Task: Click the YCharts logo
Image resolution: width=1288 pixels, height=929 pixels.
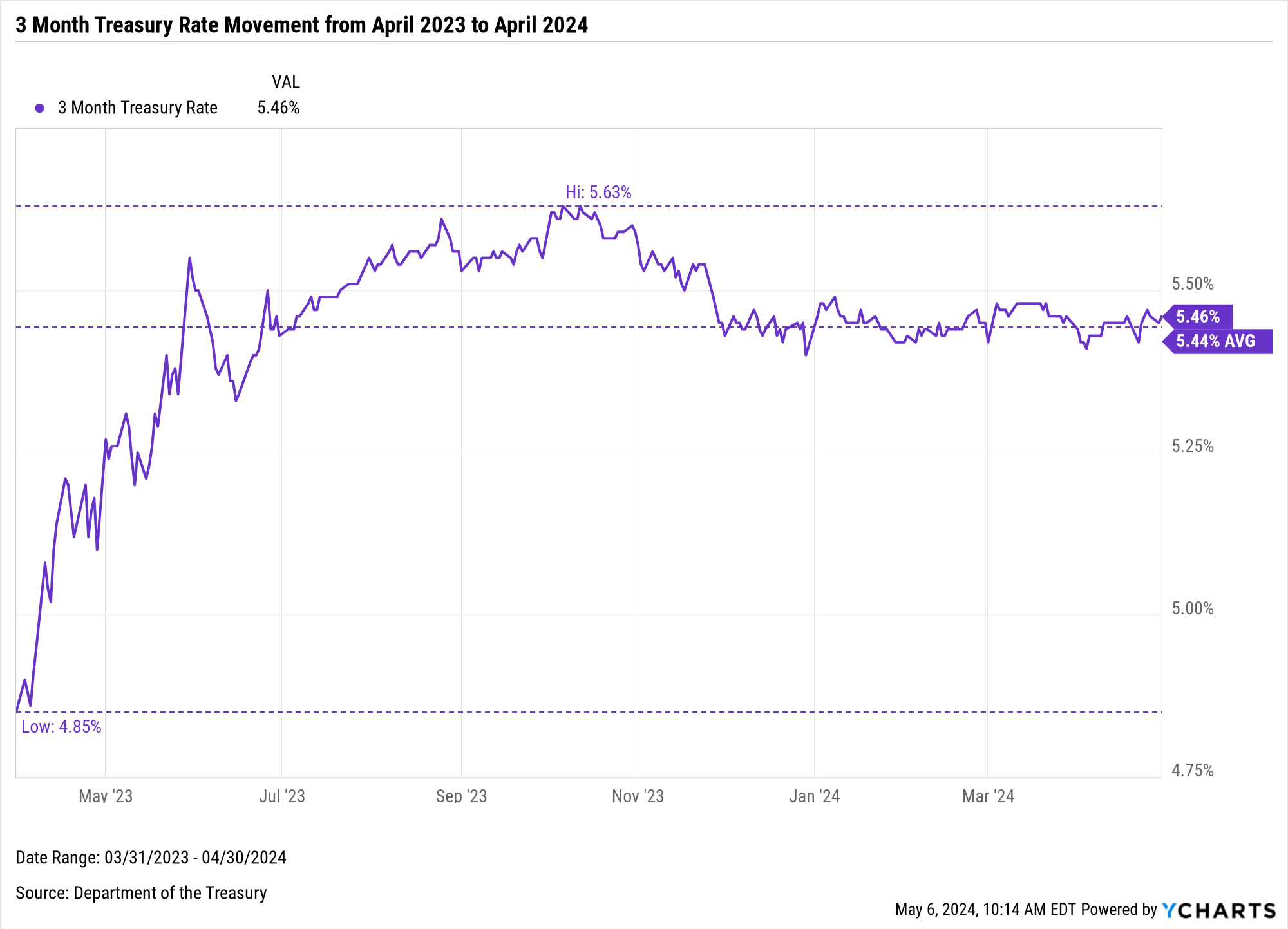Action: click(x=1218, y=910)
